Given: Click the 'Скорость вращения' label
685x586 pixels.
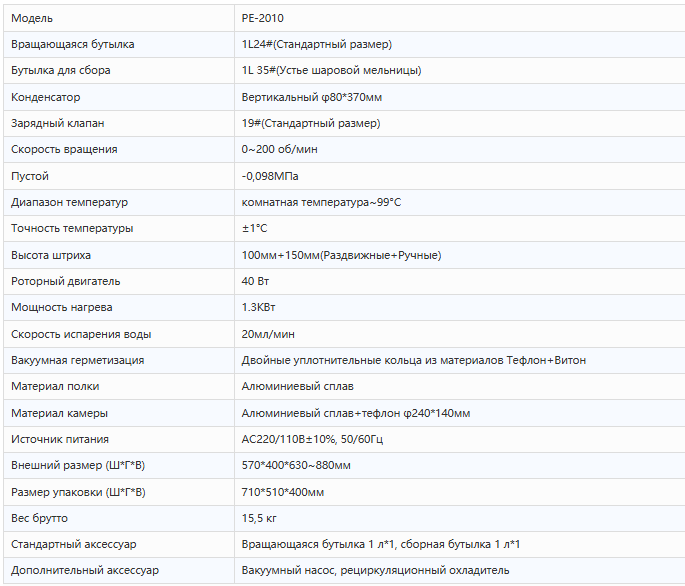Looking at the screenshot, I should (64, 149).
